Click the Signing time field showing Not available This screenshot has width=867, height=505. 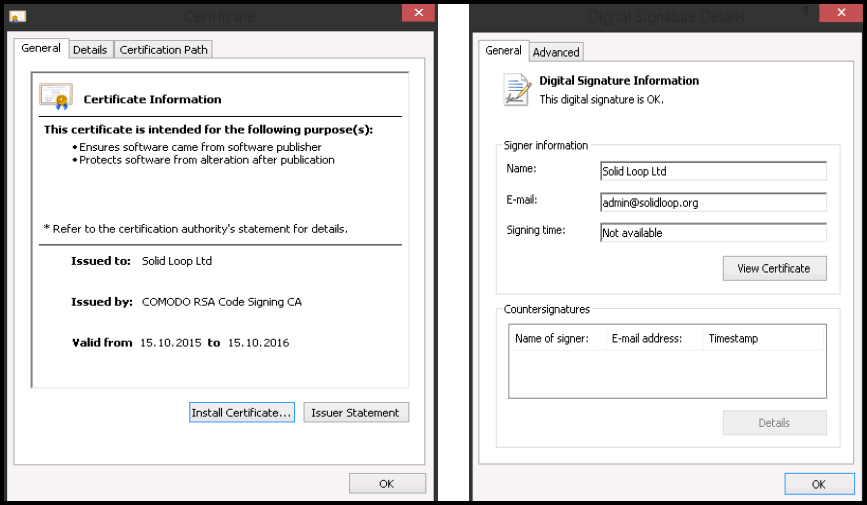[713, 232]
